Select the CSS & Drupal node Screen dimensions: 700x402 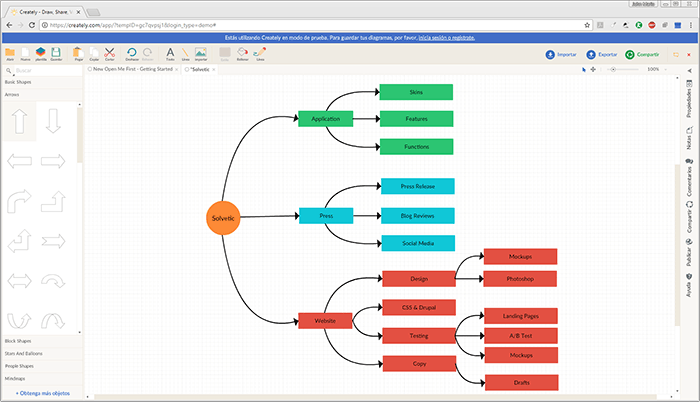tap(419, 307)
